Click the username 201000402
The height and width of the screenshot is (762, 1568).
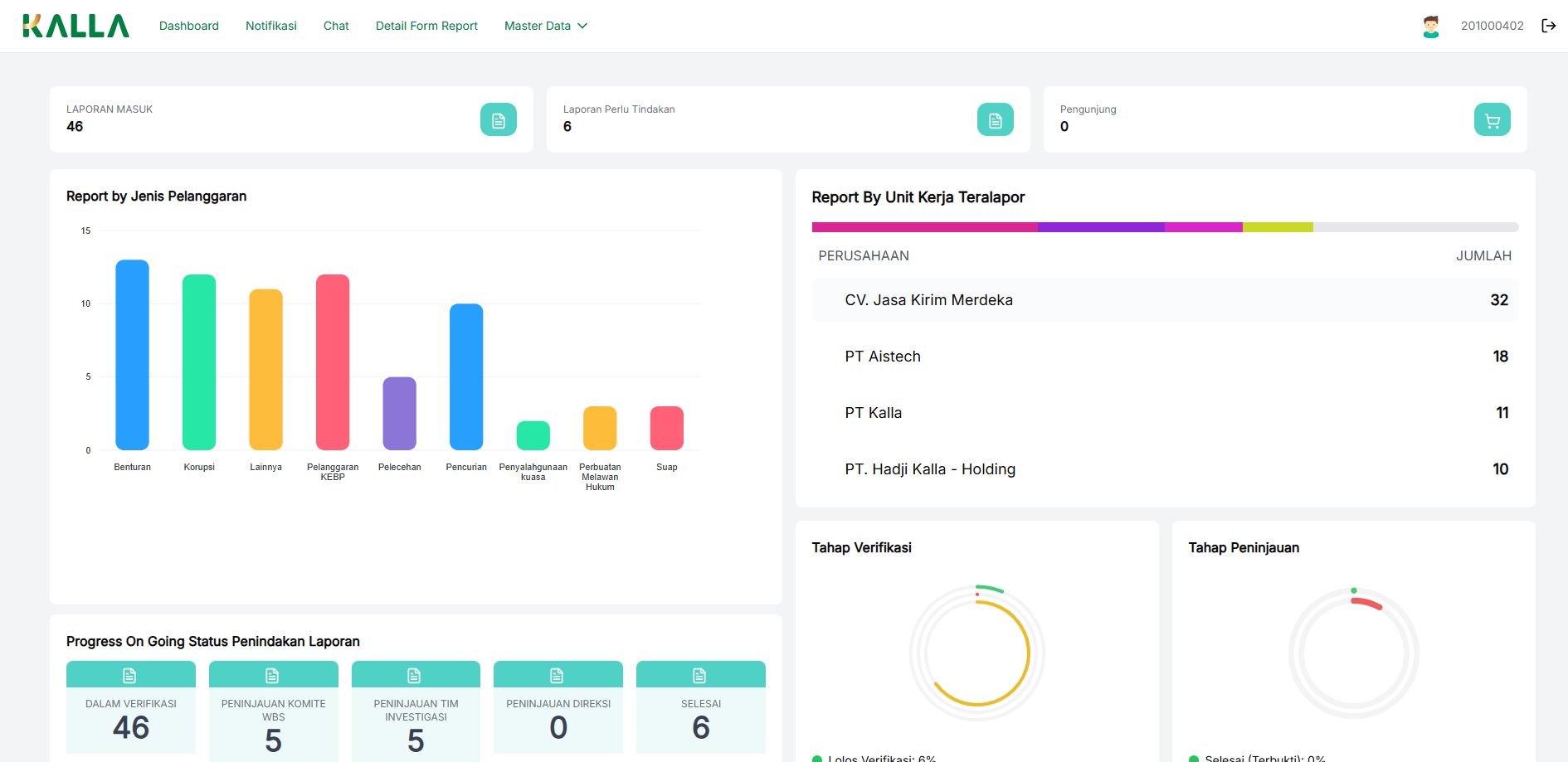point(1492,26)
